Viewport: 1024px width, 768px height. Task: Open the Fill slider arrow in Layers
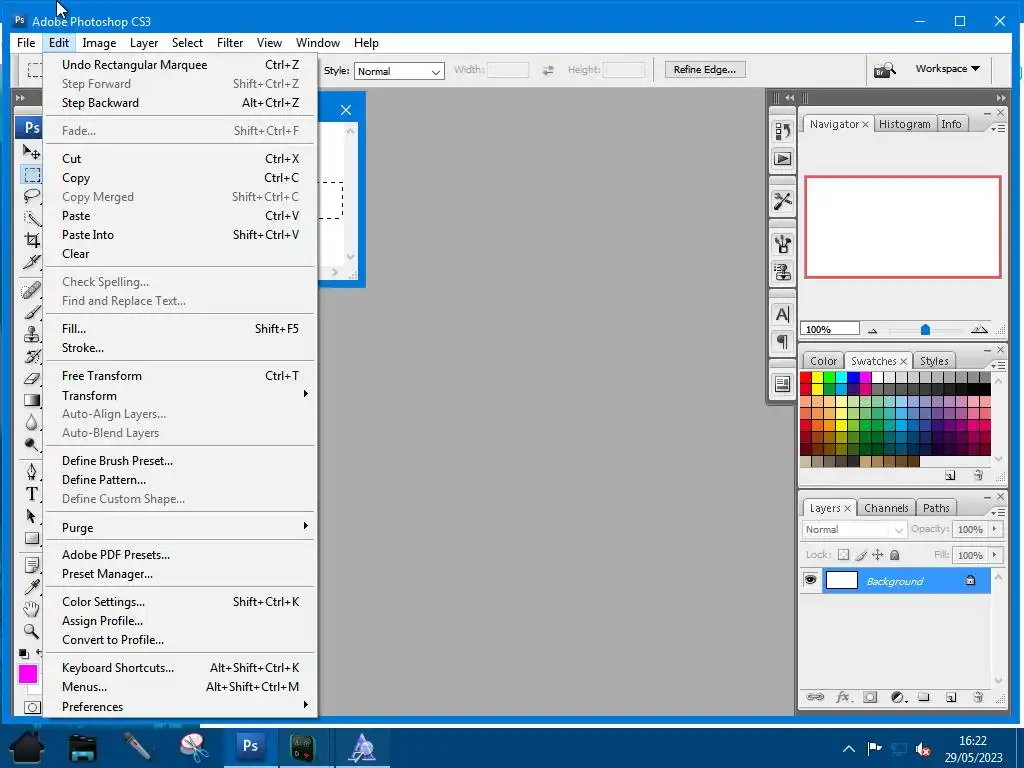[x=995, y=555]
